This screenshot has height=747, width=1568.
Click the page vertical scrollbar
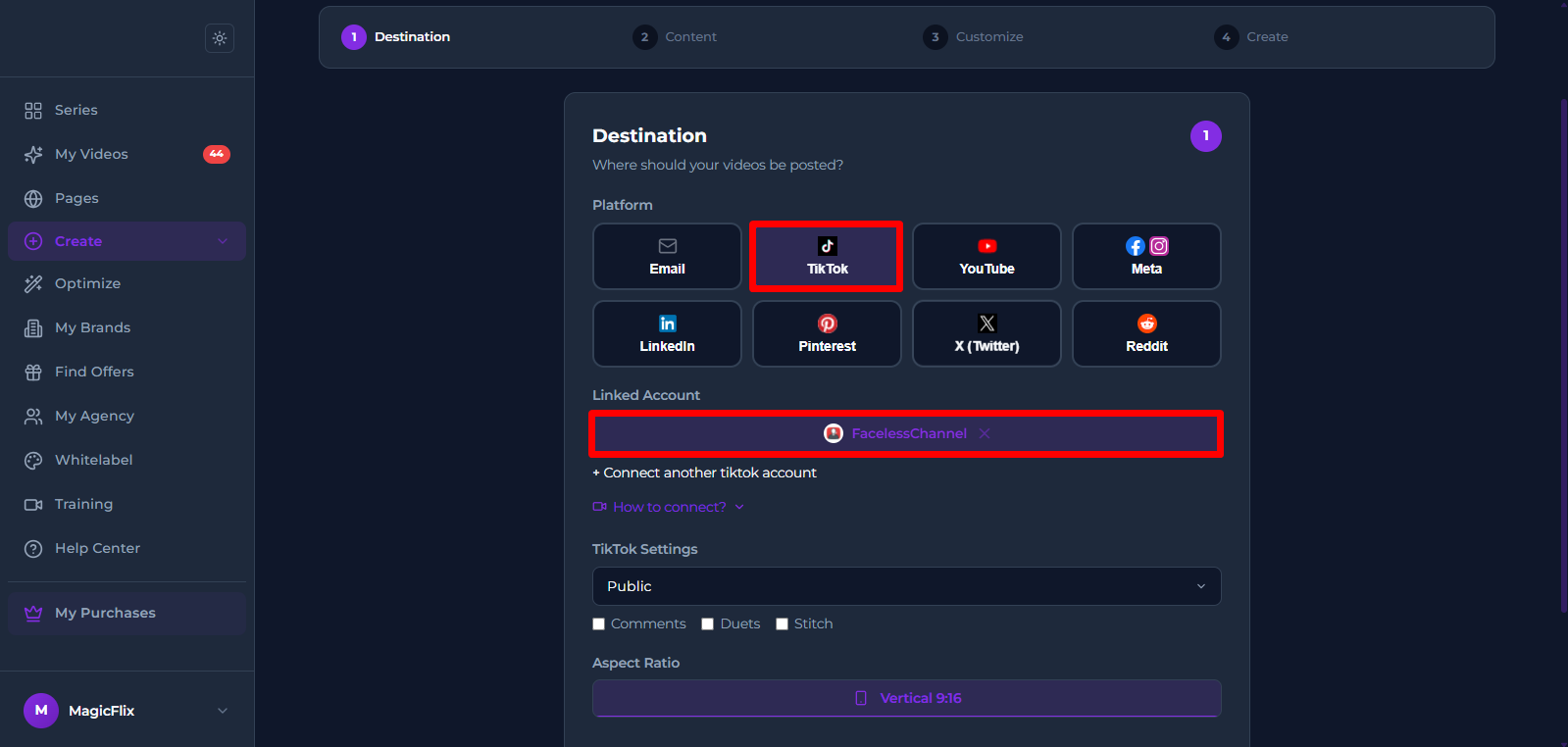[1563, 355]
